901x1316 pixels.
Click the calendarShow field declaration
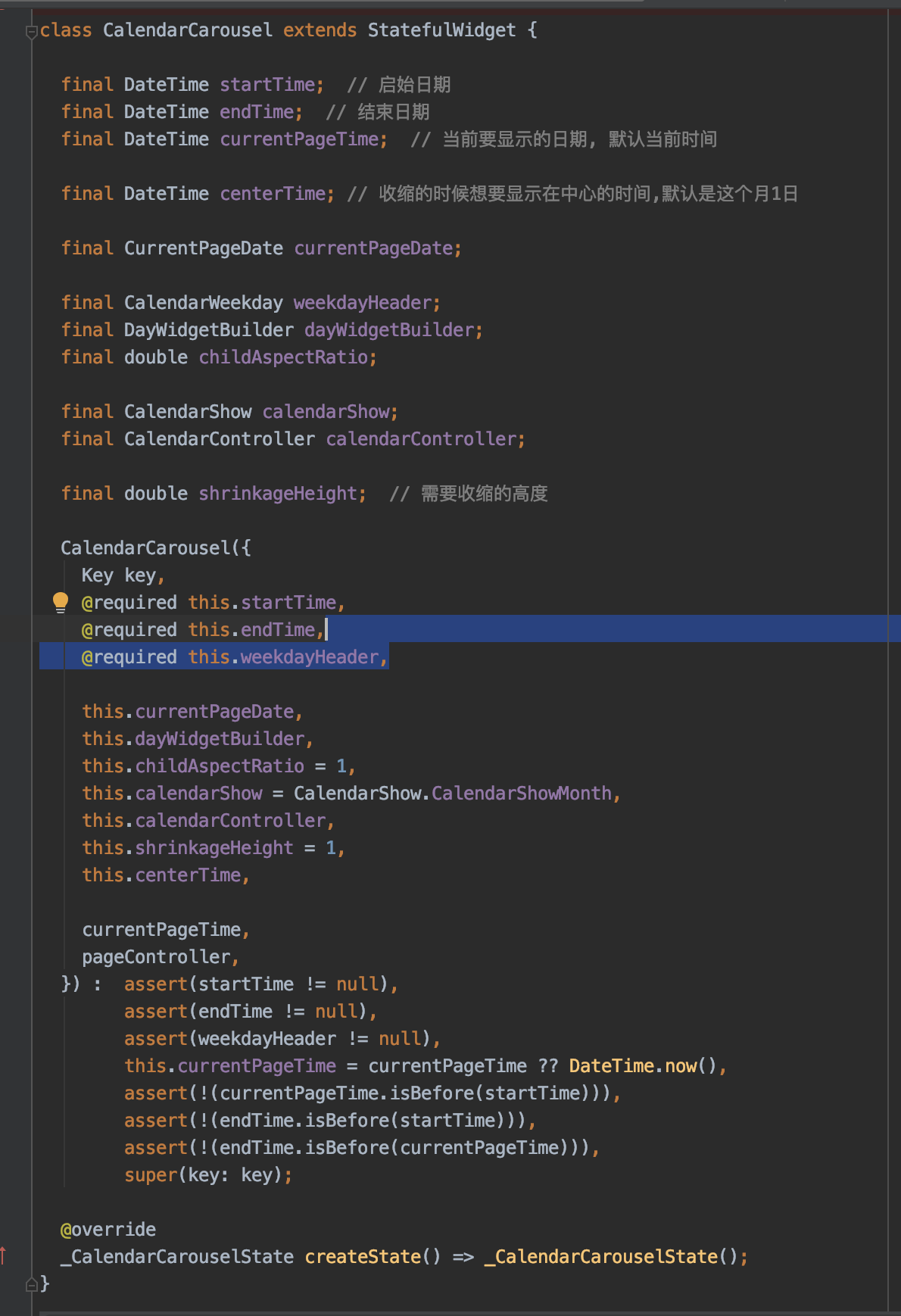click(229, 412)
